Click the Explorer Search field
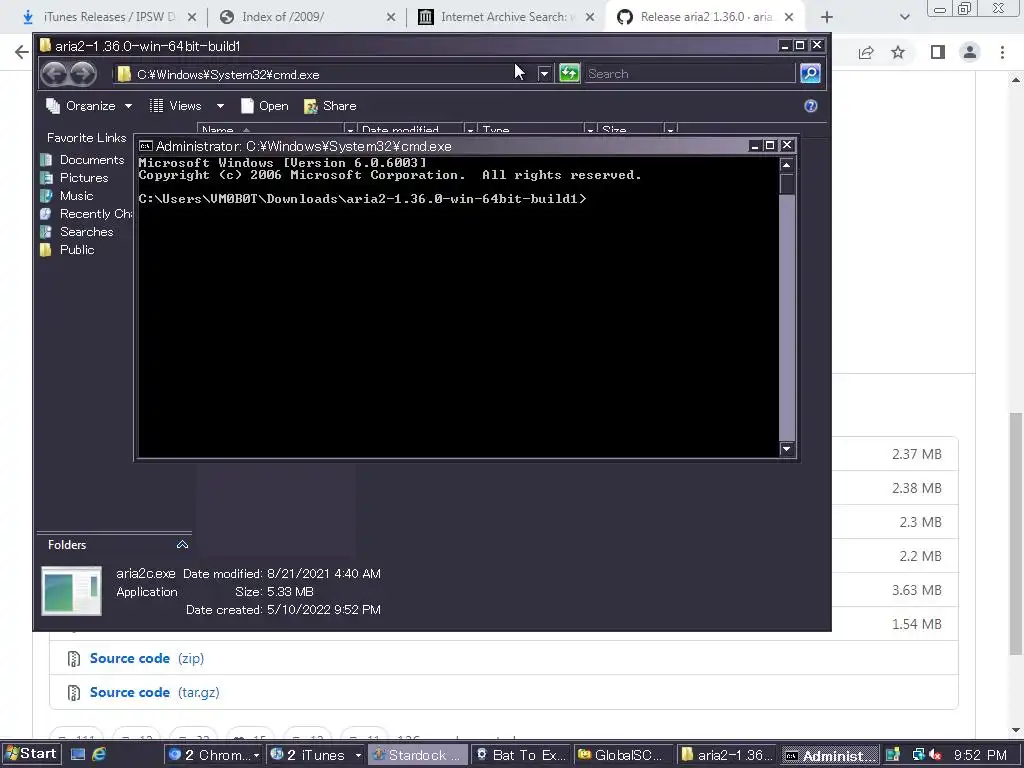Screen dimensions: 1024x768 tap(690, 74)
